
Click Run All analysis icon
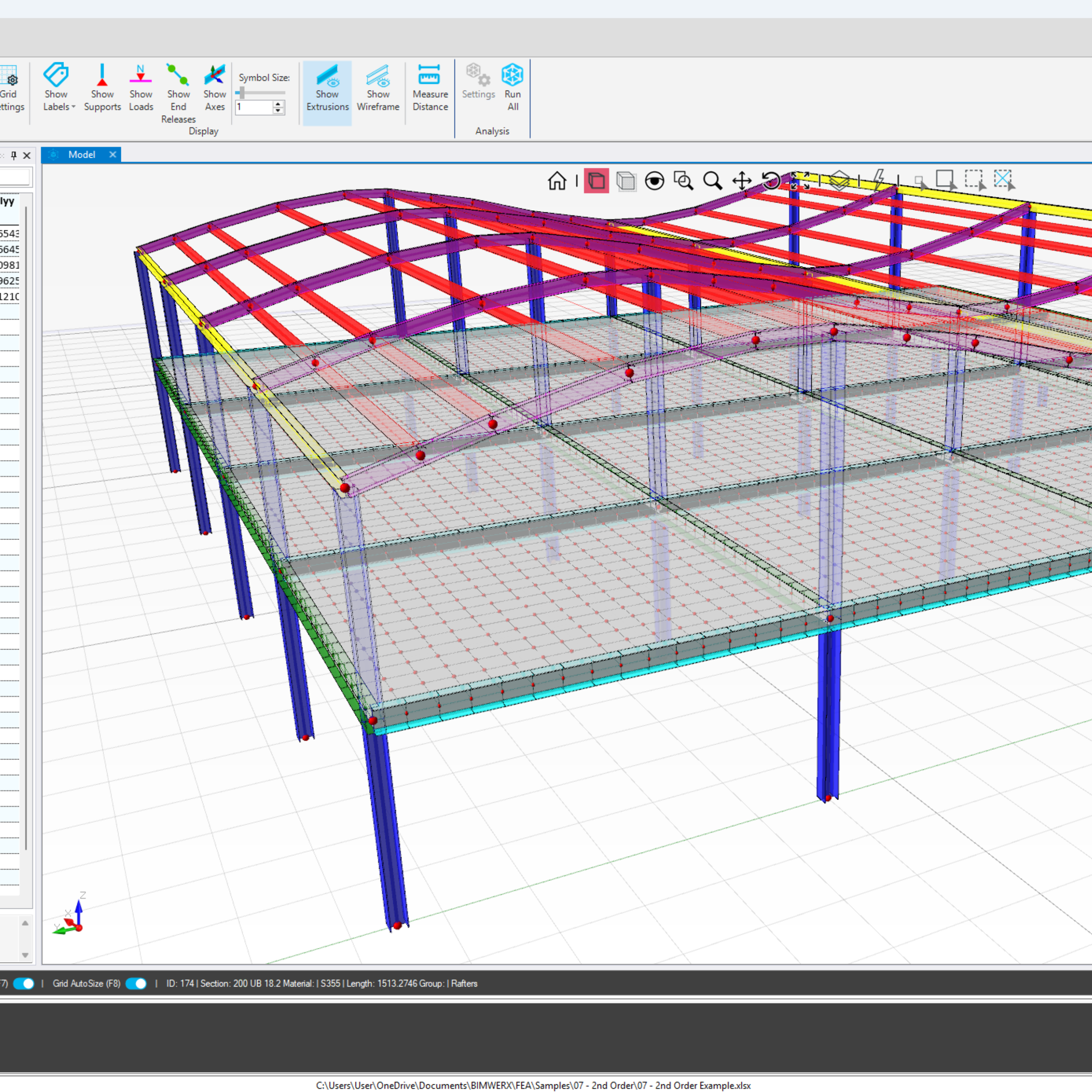[512, 88]
